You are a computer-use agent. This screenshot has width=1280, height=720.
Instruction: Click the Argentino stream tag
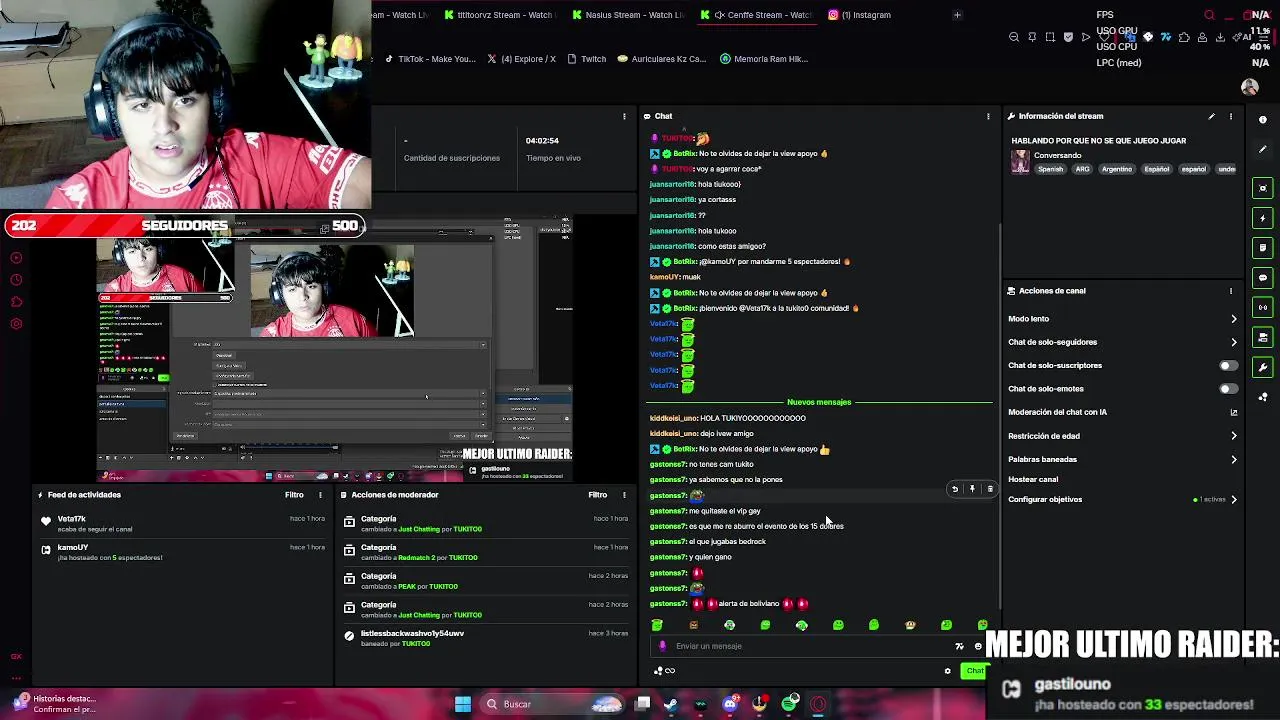pos(1116,169)
